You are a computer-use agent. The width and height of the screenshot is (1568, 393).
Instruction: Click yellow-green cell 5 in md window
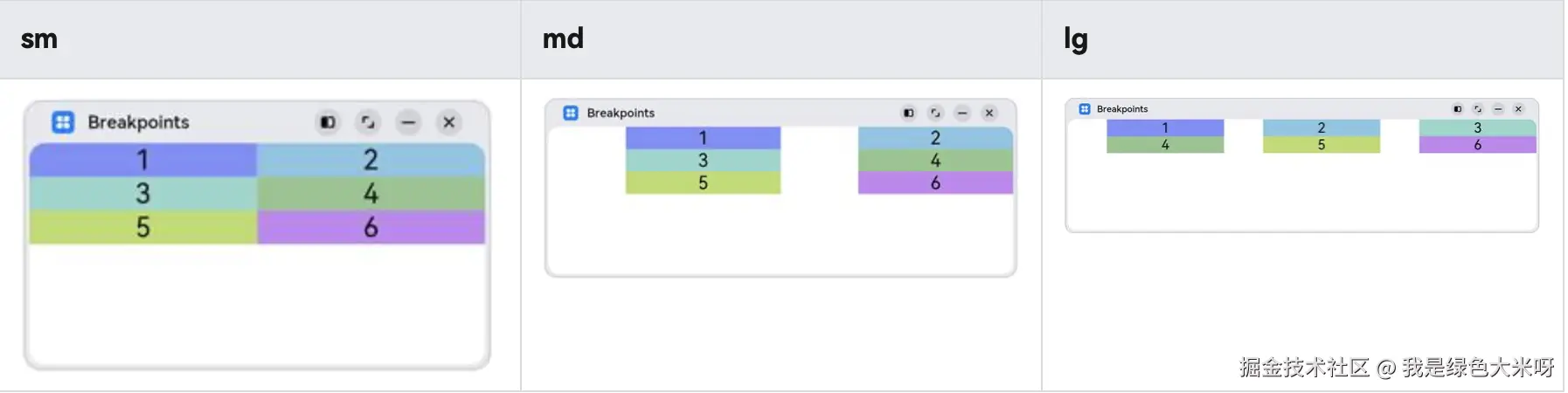pyautogui.click(x=703, y=183)
